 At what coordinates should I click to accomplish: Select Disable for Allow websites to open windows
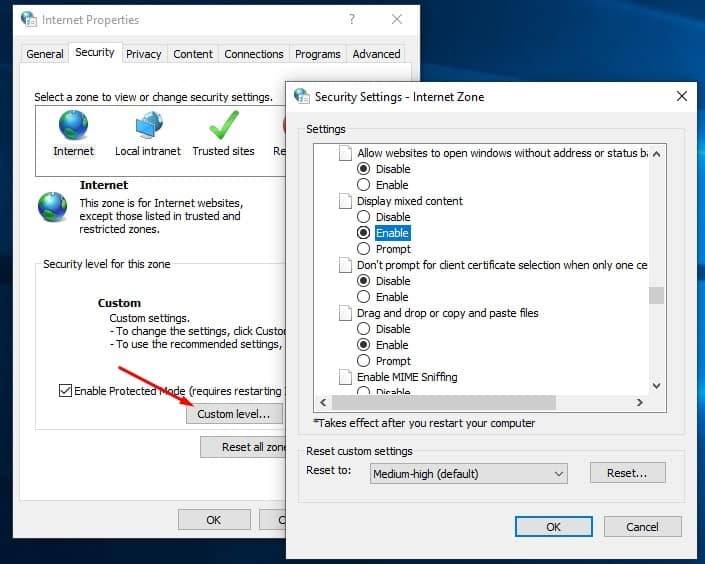[363, 169]
